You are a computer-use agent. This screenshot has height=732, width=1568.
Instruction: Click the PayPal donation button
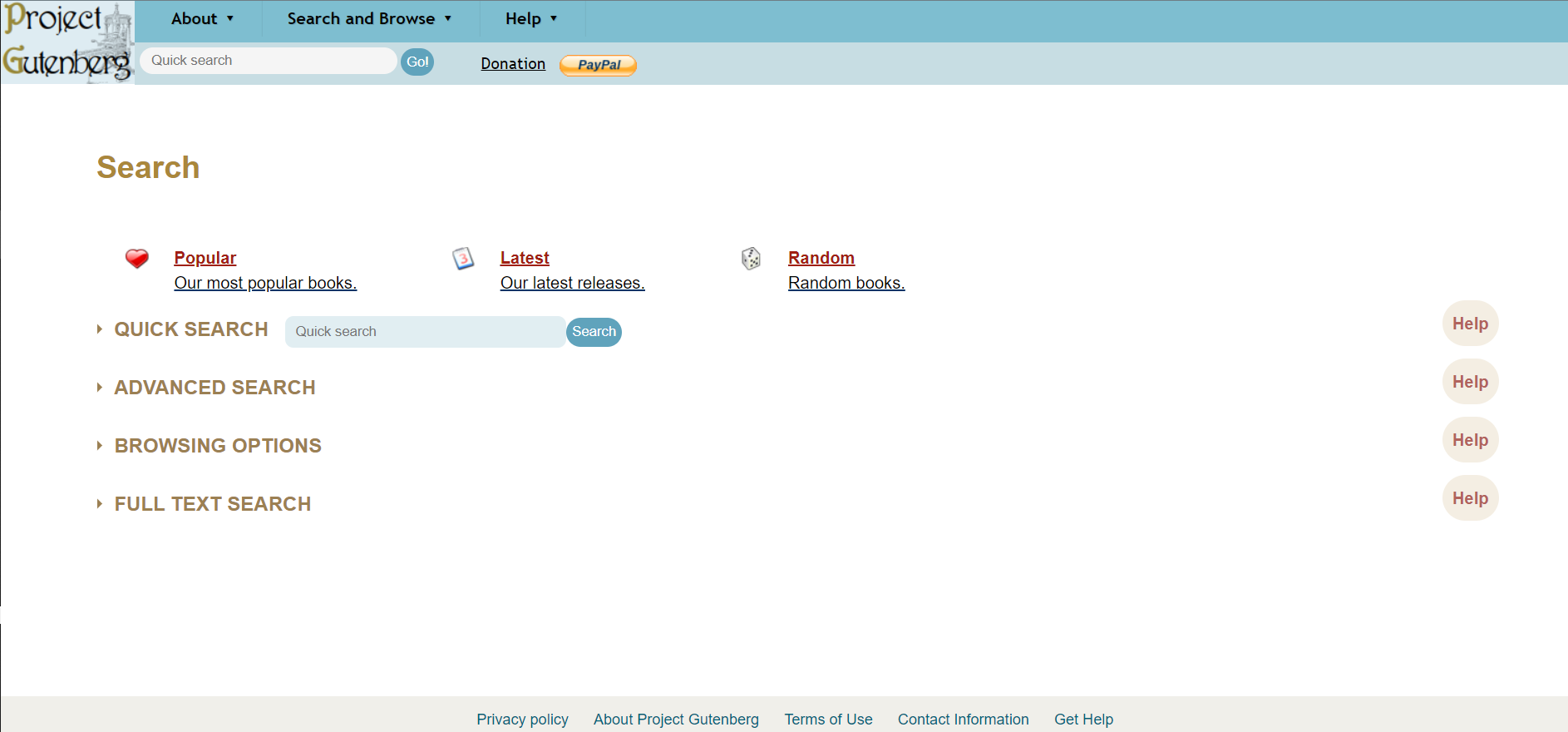coord(598,65)
